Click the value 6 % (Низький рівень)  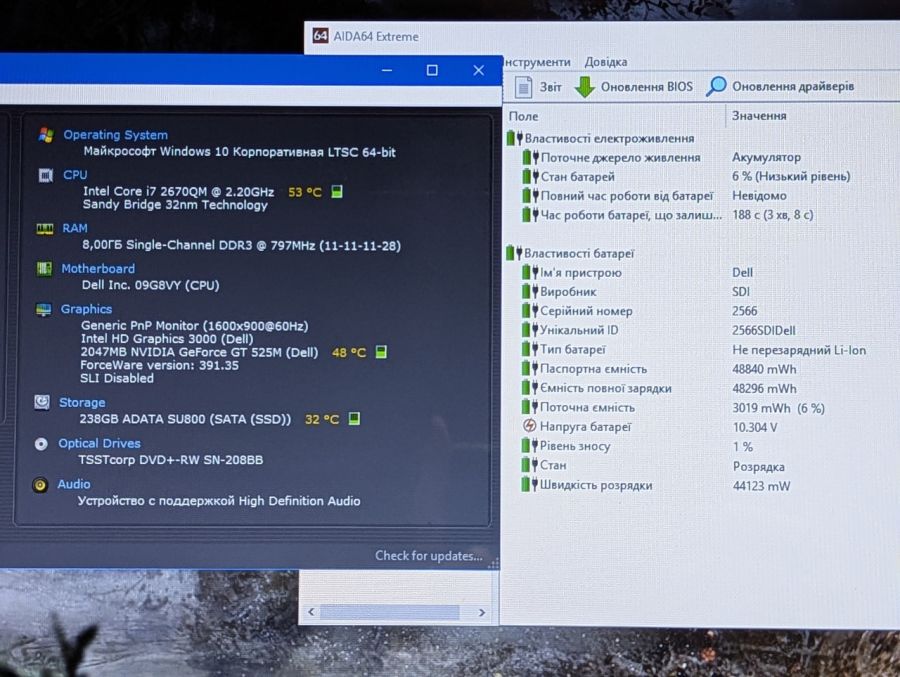click(791, 176)
